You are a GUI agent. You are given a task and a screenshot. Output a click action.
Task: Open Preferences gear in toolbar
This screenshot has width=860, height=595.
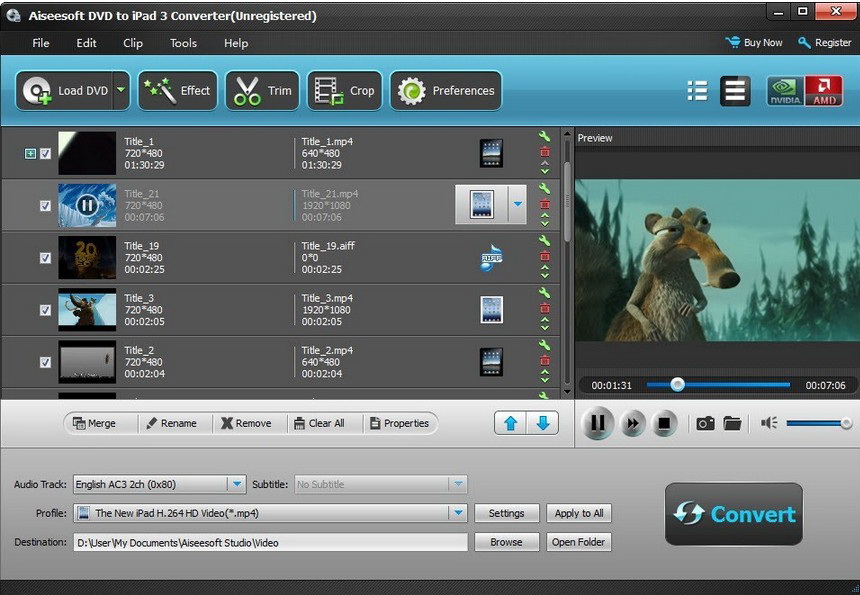(x=446, y=91)
